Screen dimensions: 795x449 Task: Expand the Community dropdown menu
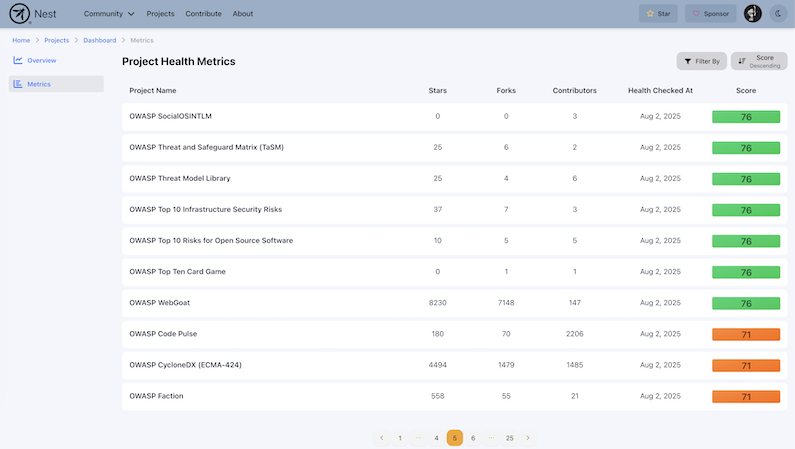click(x=109, y=14)
